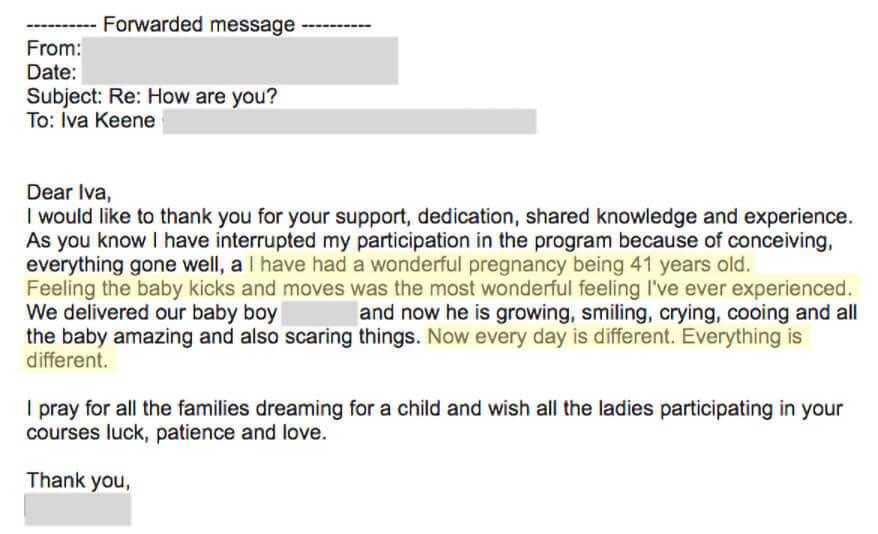The width and height of the screenshot is (878, 534).
Task: Select the 'From:' field label
Action: [x=54, y=49]
